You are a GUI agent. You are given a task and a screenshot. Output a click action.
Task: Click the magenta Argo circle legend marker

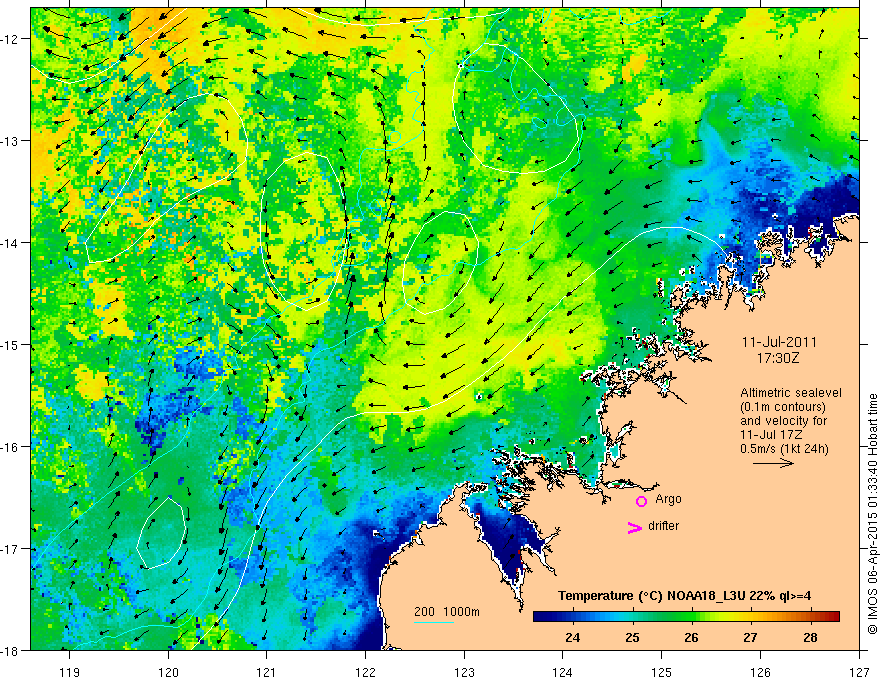click(641, 501)
